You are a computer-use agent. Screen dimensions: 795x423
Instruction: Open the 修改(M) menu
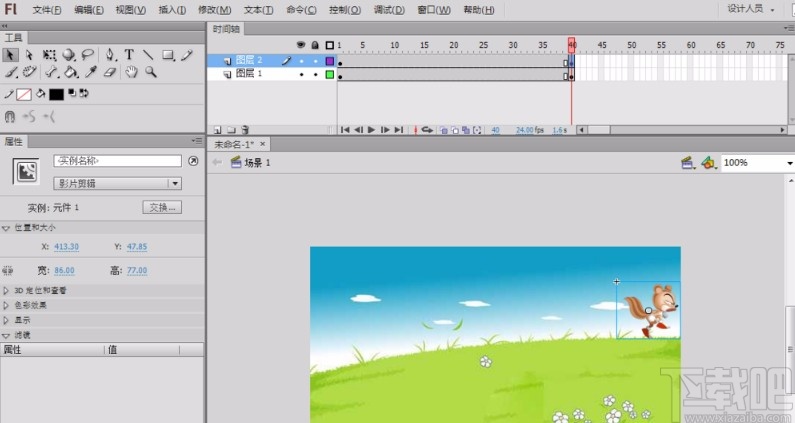point(214,10)
